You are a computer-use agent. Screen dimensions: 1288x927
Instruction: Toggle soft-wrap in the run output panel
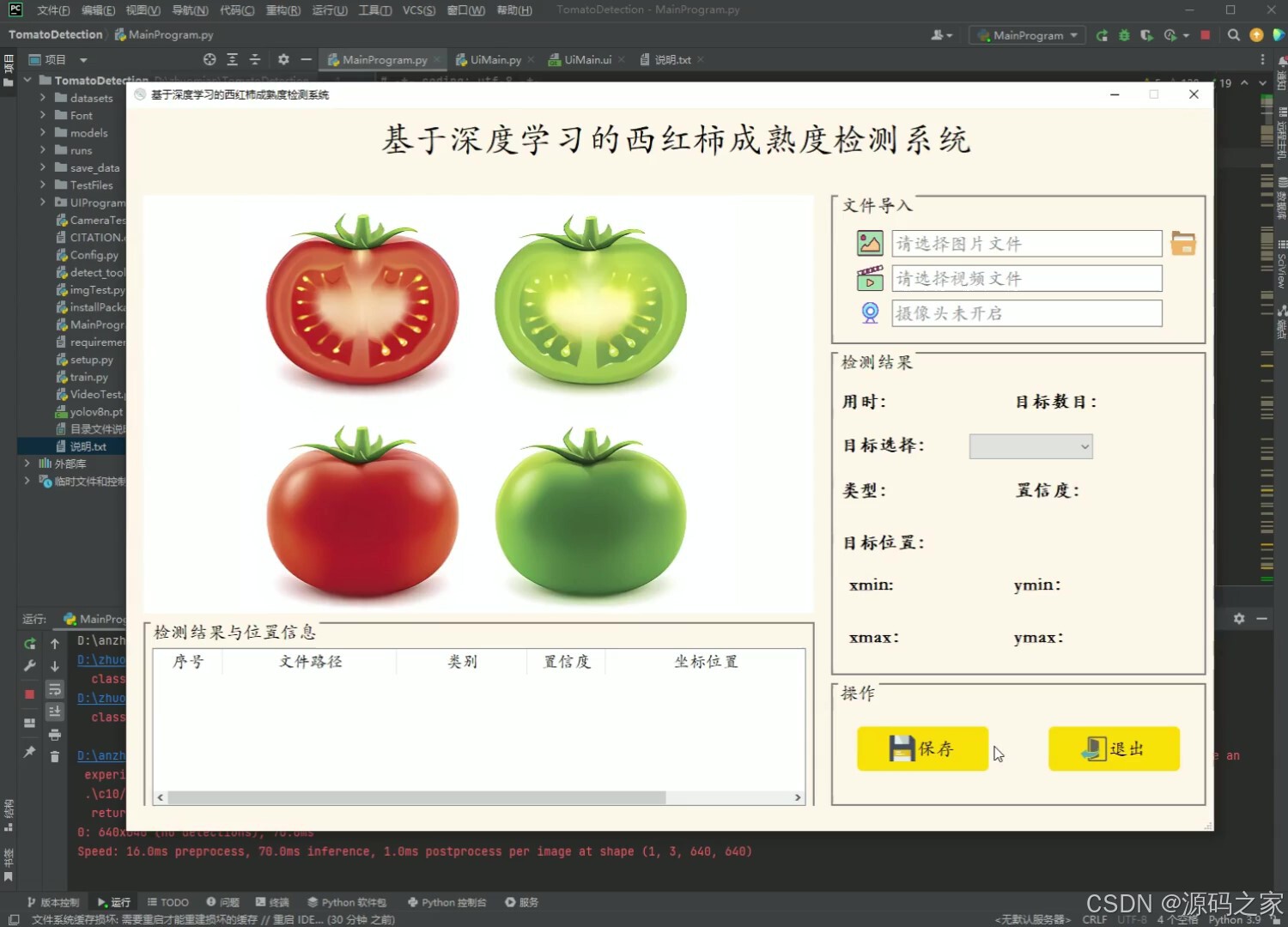tap(54, 690)
